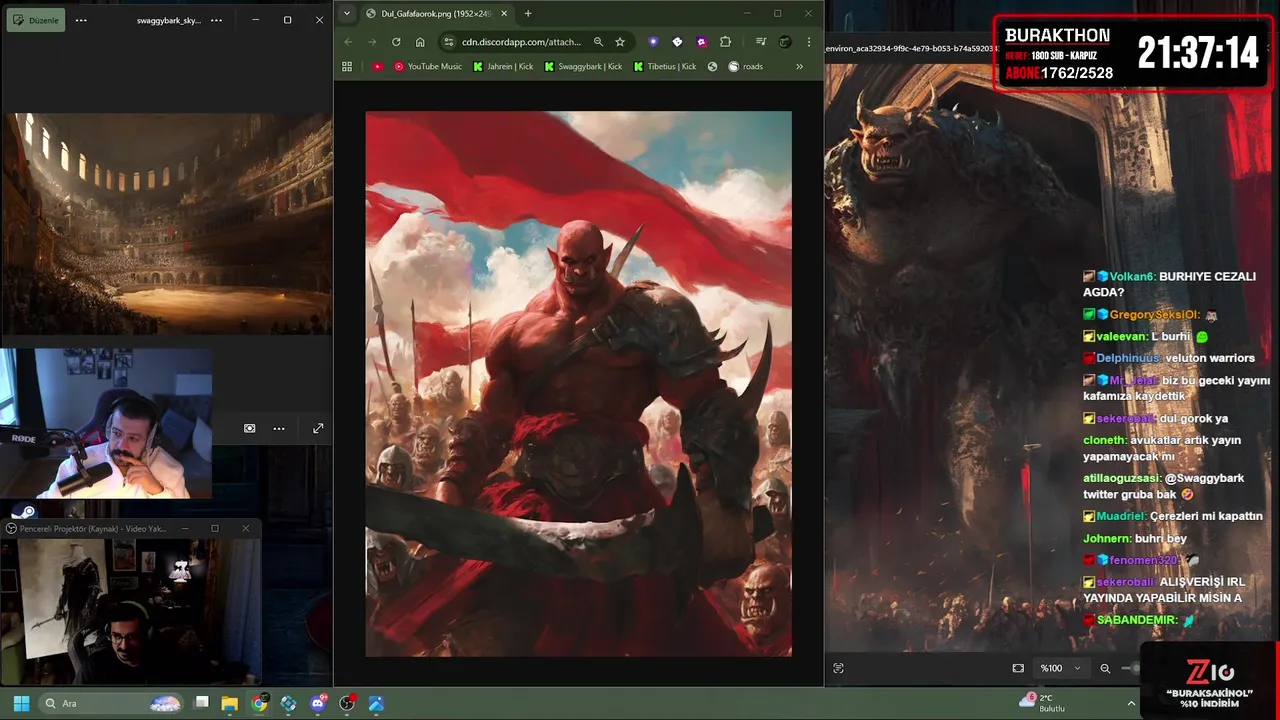
Task: Click the camera capture icon above webcam
Action: (250, 428)
